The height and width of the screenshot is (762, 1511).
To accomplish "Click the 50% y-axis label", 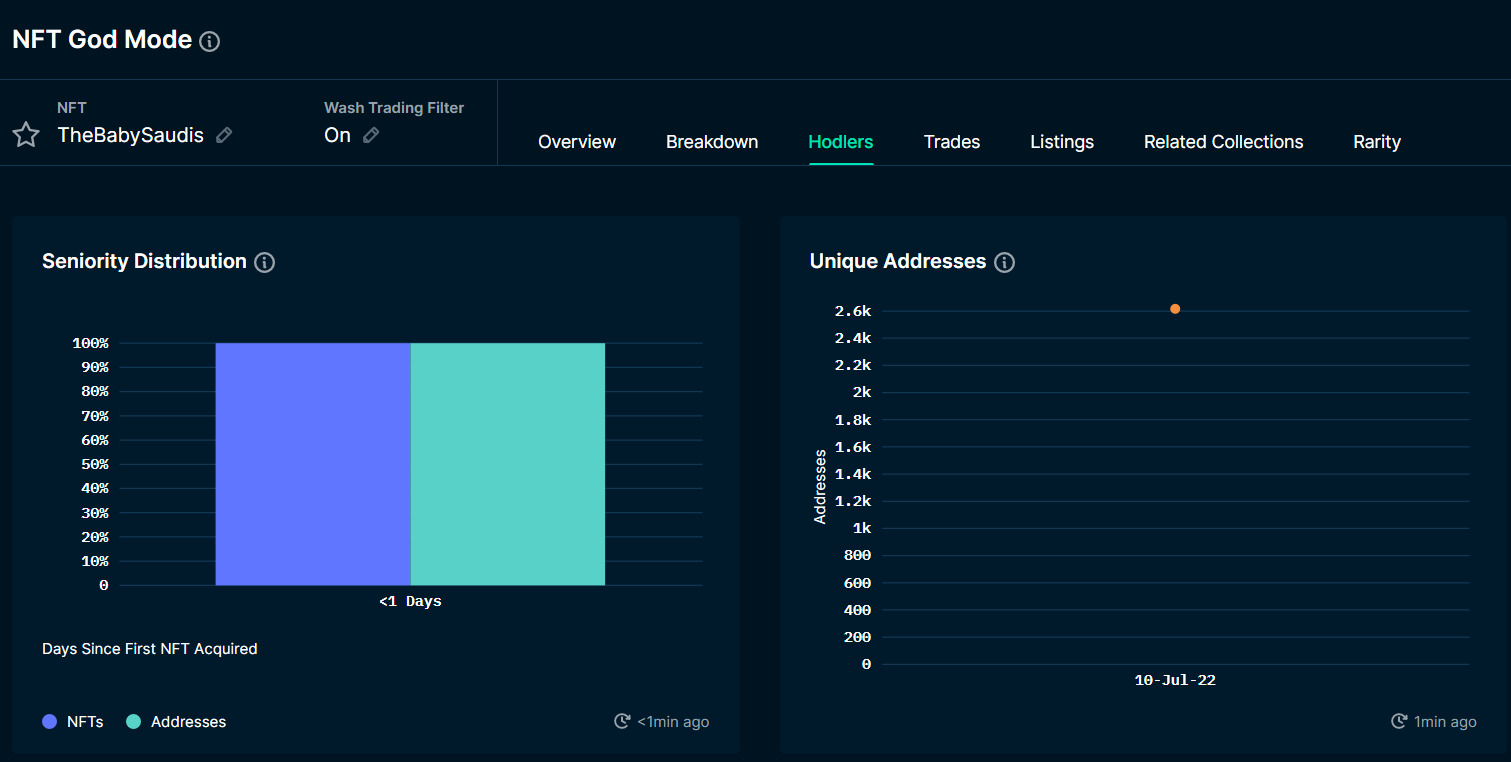I will [94, 464].
